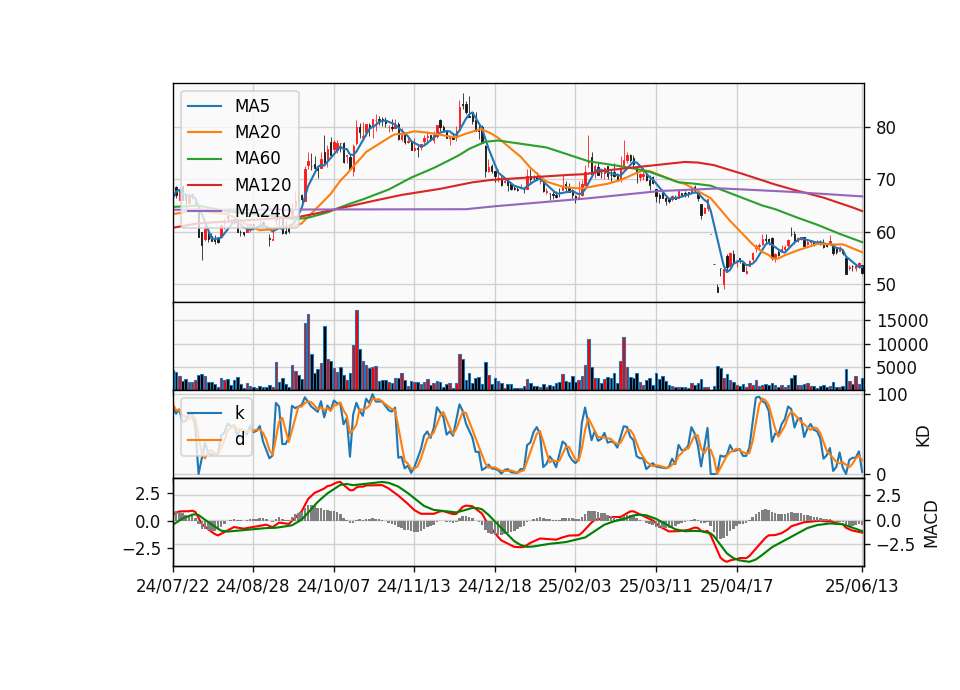Screen dimensions: 960x690
Task: Click the 80 price axis label
Action: click(886, 128)
